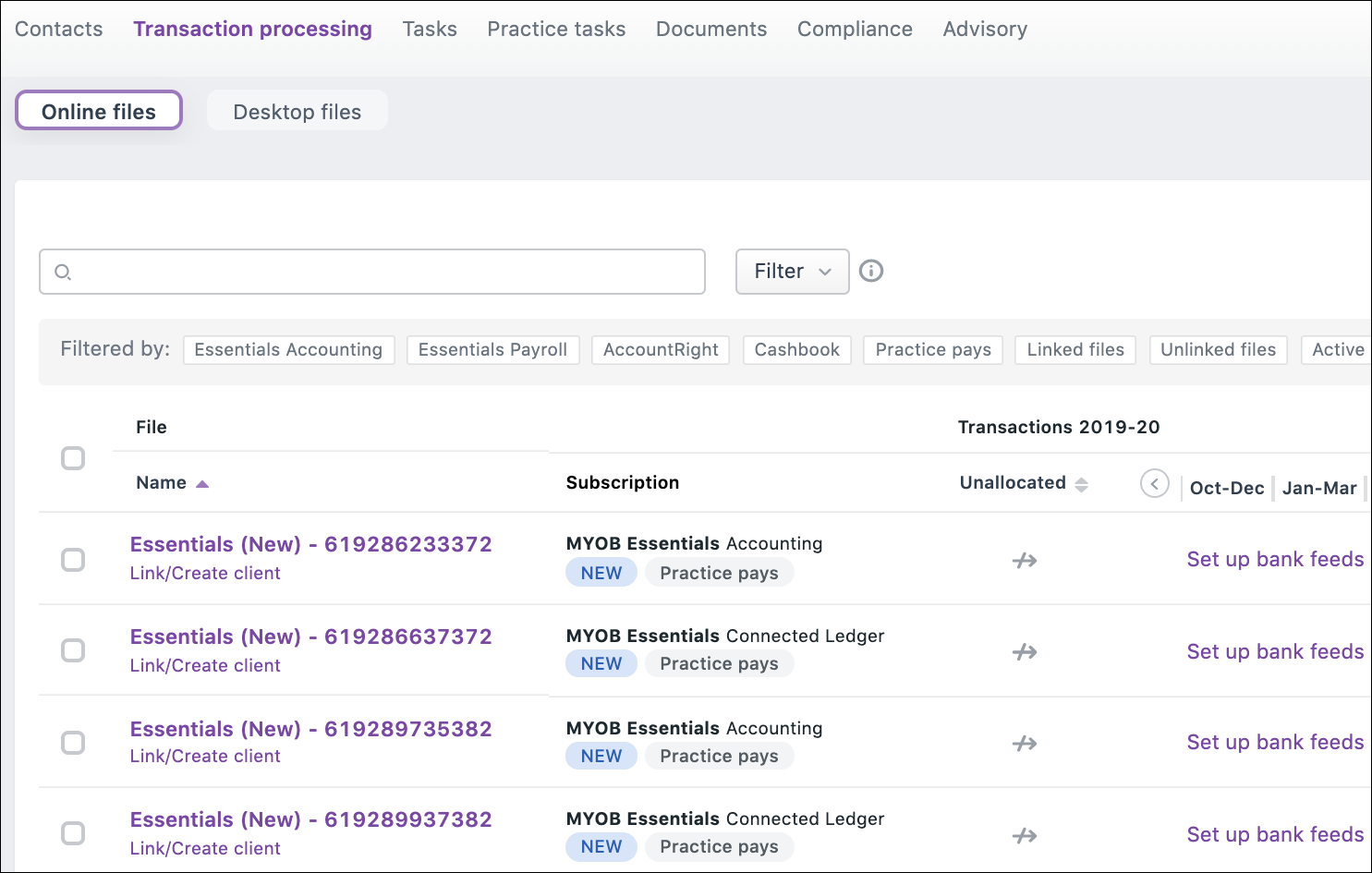Click into the file search field

(x=372, y=272)
